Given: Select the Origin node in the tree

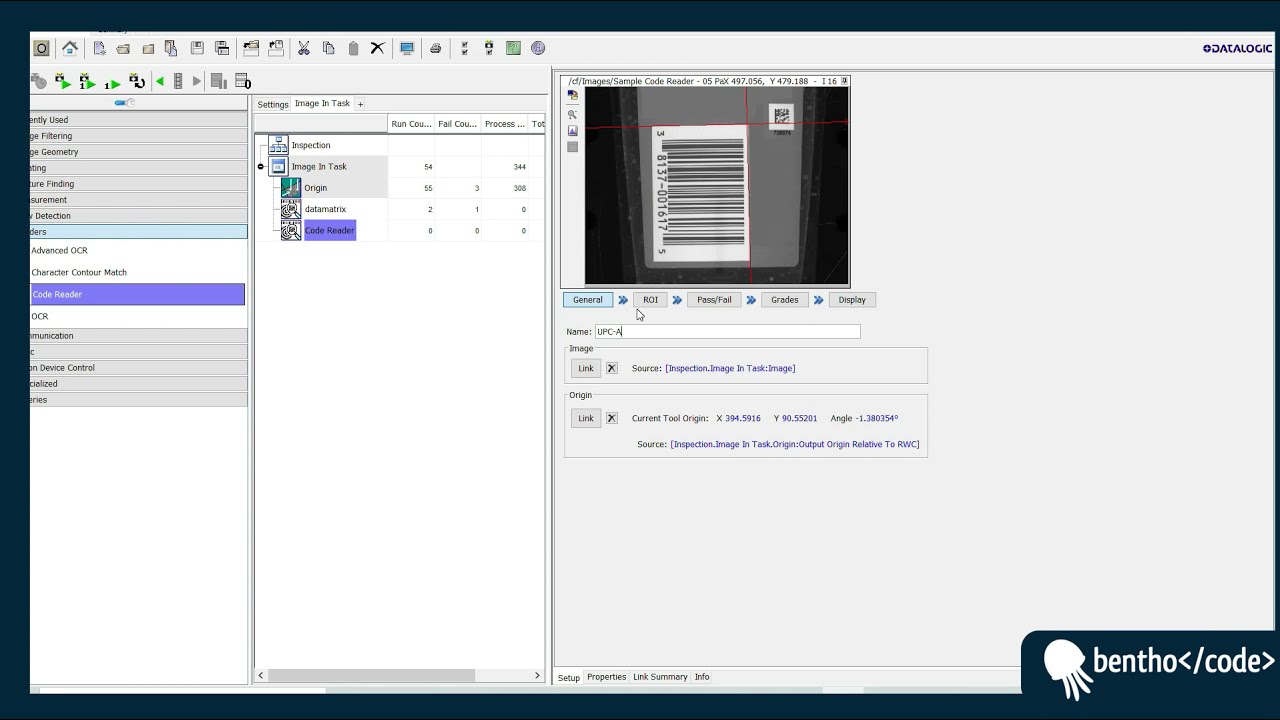Looking at the screenshot, I should [316, 188].
